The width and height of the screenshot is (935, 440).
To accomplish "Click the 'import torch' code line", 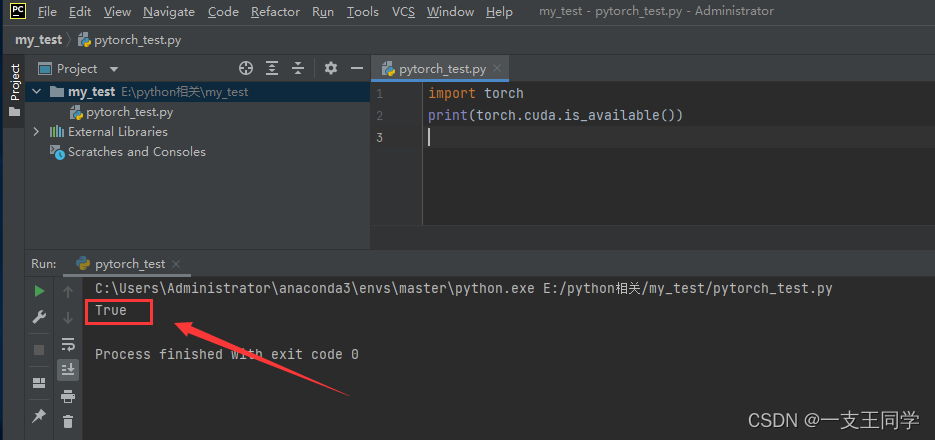I will tap(476, 94).
